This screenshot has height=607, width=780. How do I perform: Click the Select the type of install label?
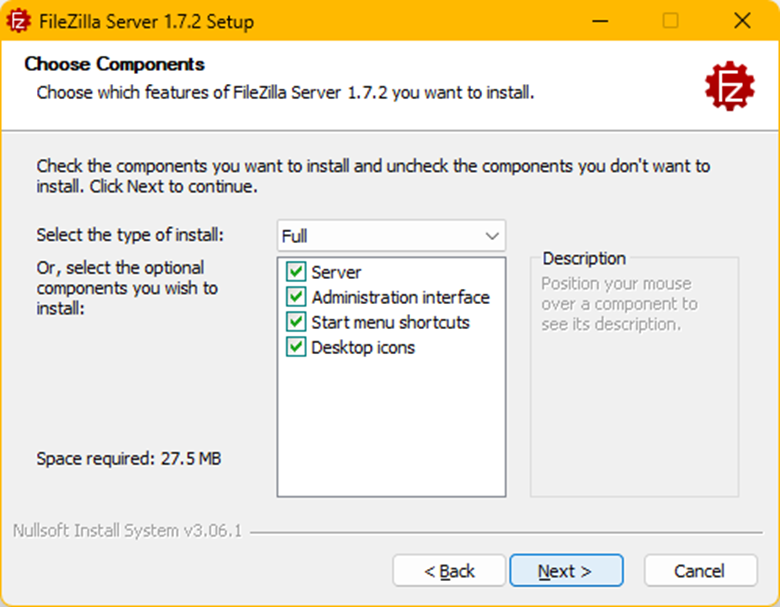(130, 234)
